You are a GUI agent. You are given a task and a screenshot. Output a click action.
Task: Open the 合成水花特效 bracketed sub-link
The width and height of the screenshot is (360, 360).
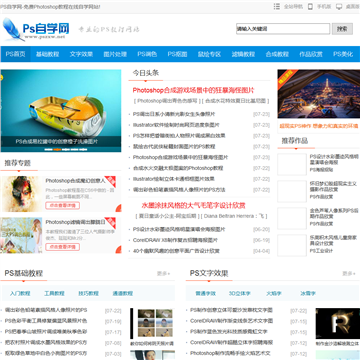click(235, 101)
